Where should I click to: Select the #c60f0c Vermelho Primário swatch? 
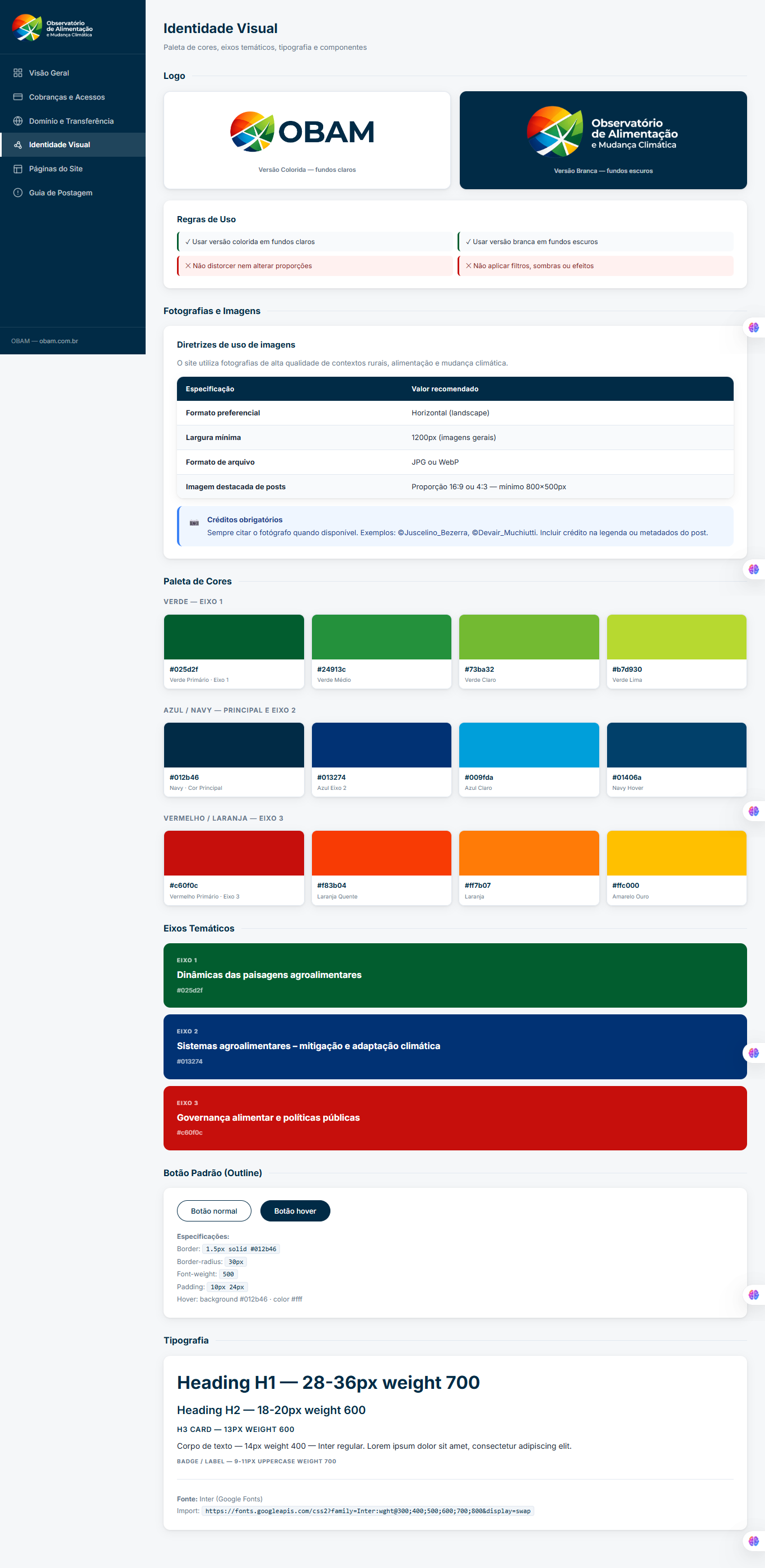(234, 868)
